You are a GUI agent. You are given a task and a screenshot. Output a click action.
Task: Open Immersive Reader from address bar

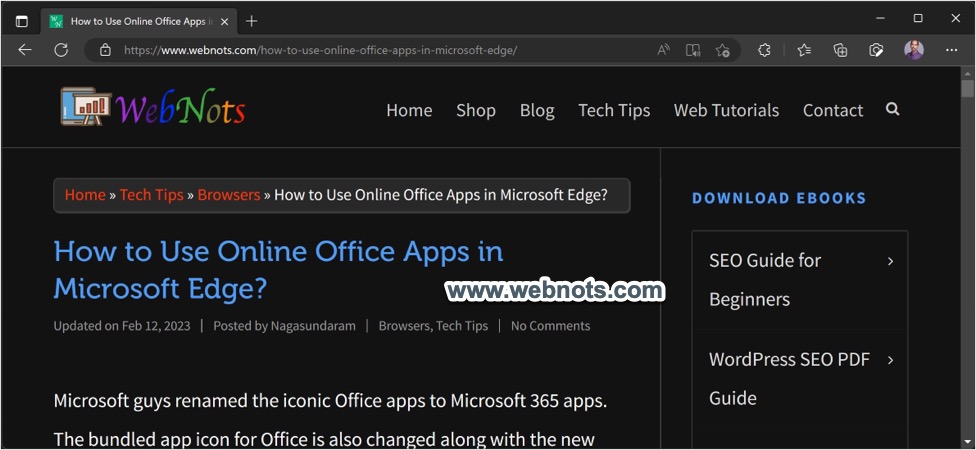(x=693, y=50)
